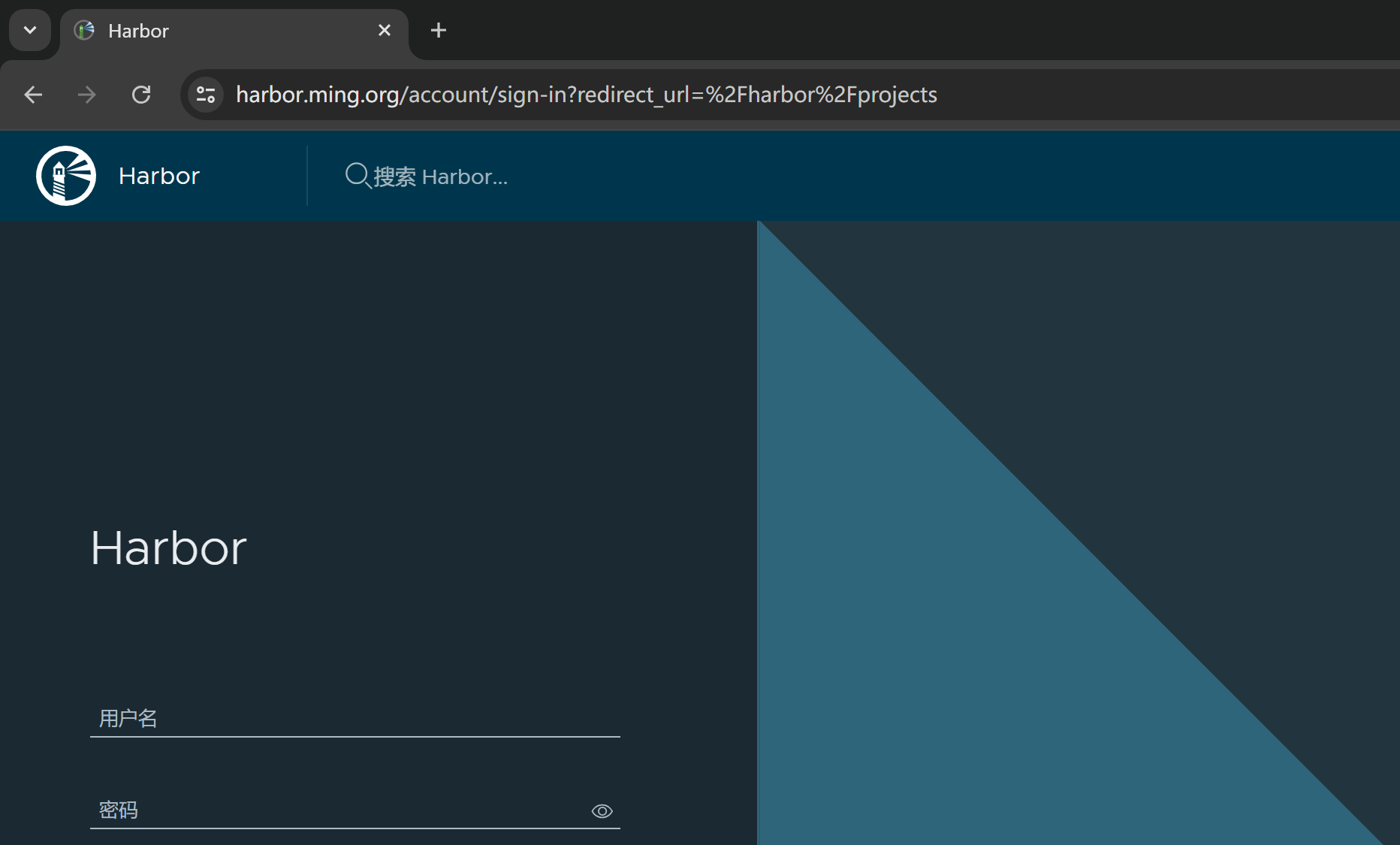1400x845 pixels.
Task: Click the magnifier search icon
Action: [x=357, y=176]
